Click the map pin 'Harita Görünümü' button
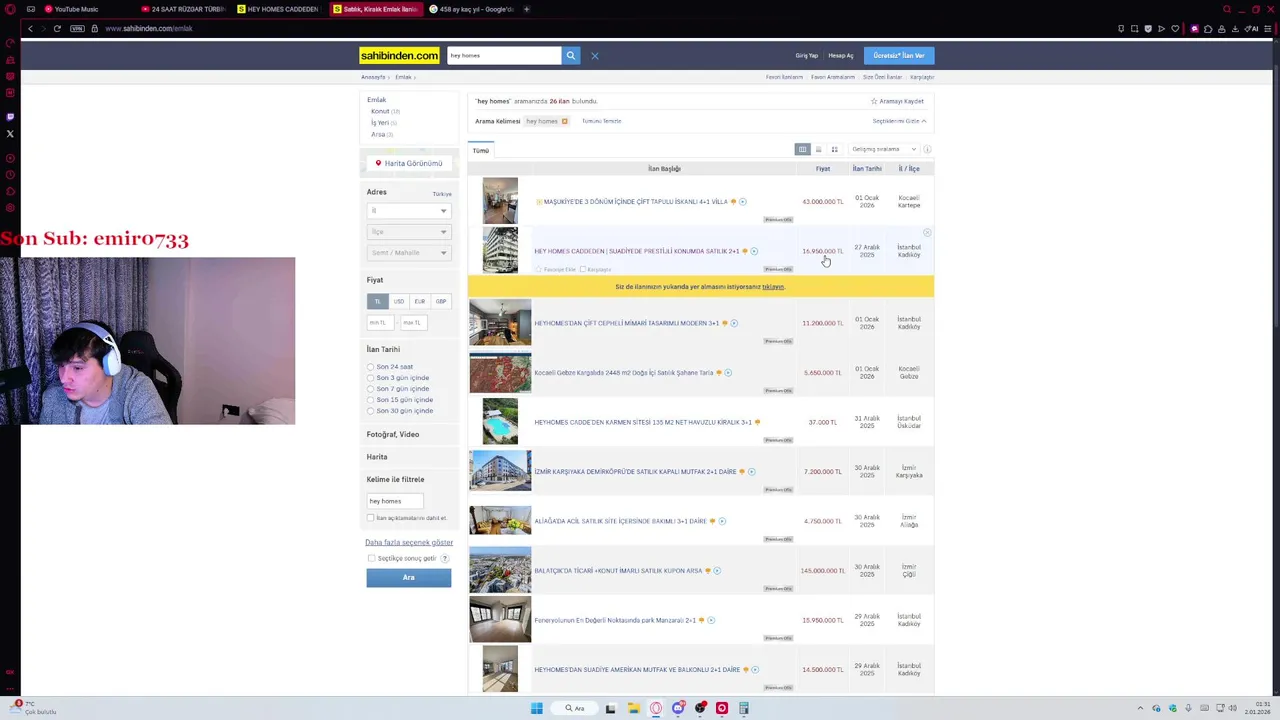This screenshot has width=1280, height=720. [x=408, y=163]
